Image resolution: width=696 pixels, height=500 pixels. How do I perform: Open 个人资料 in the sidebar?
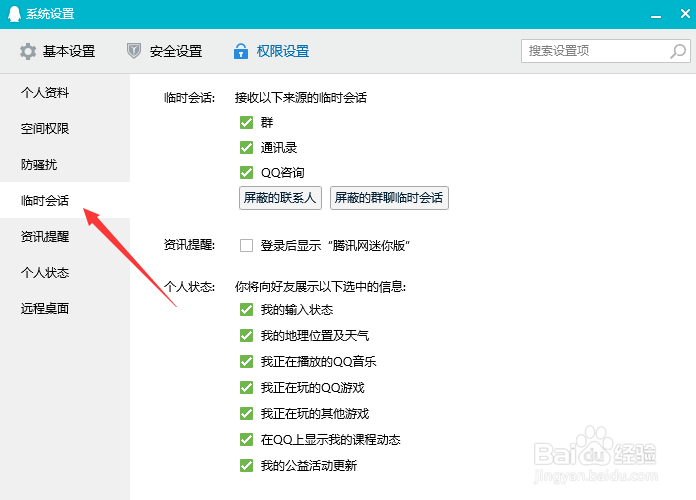point(65,92)
